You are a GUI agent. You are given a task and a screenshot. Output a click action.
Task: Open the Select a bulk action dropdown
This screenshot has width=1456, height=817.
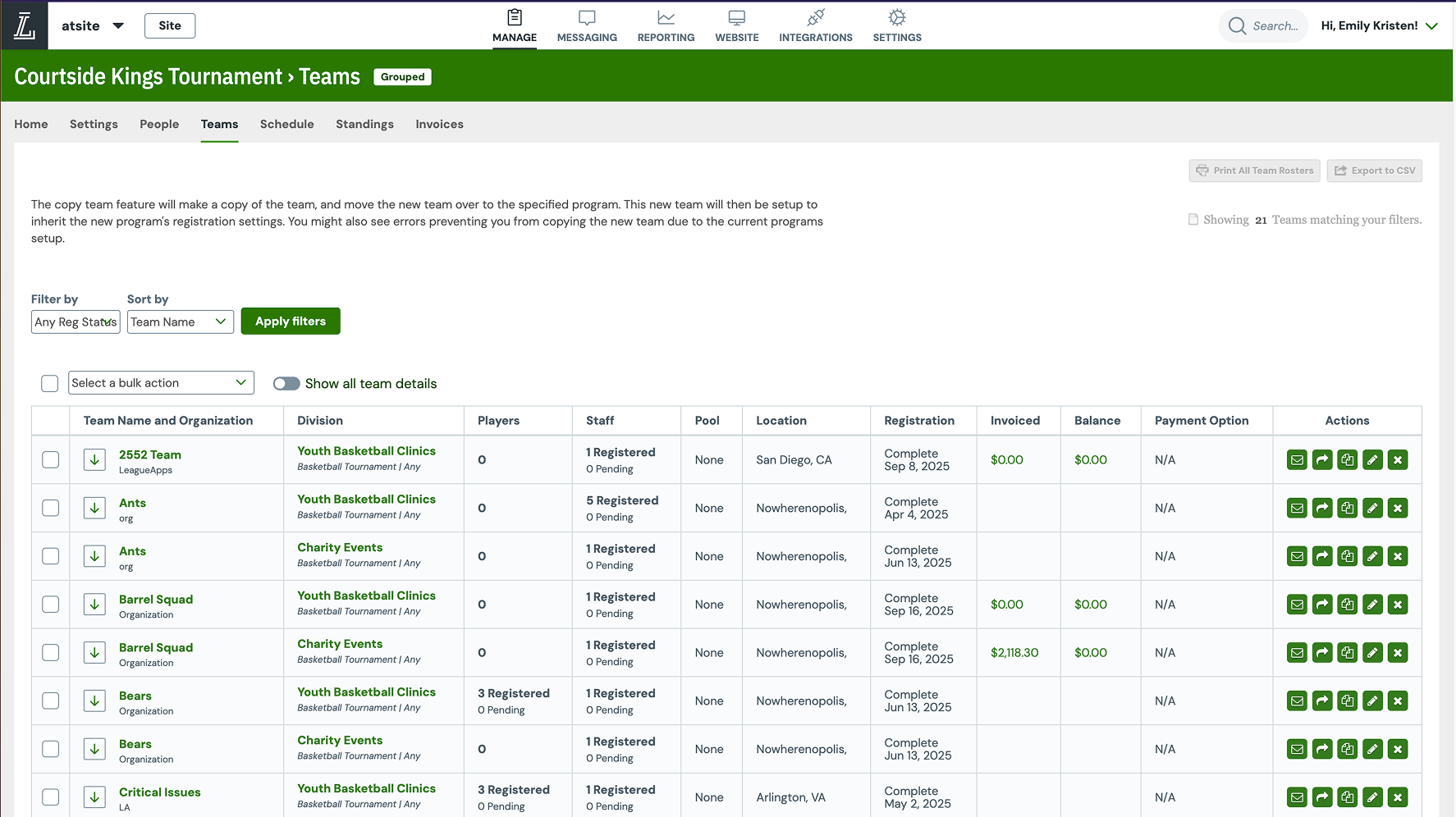point(160,383)
